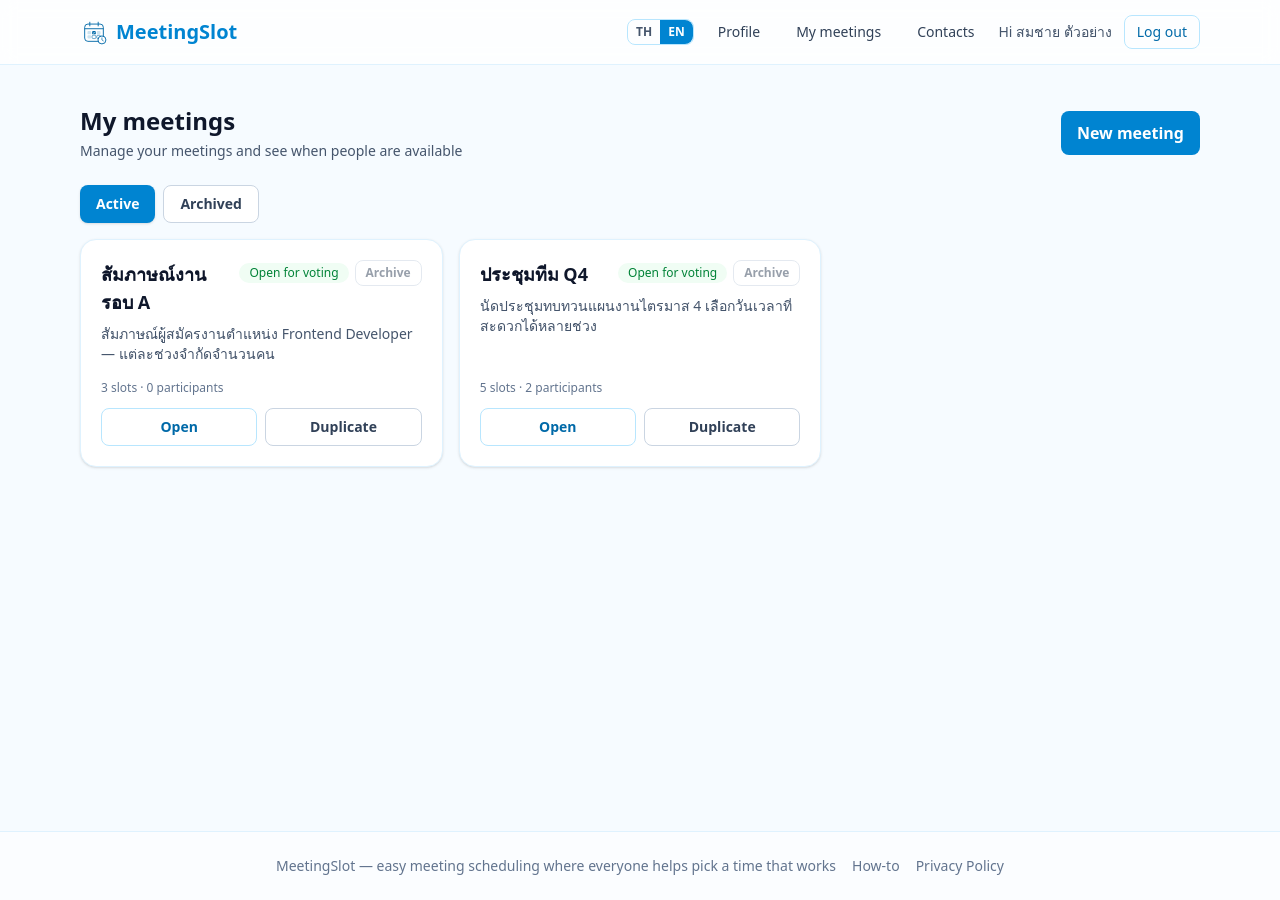Image resolution: width=1280 pixels, height=900 pixels.
Task: Click the '3 slots · 0 participants' text
Action: pos(162,388)
